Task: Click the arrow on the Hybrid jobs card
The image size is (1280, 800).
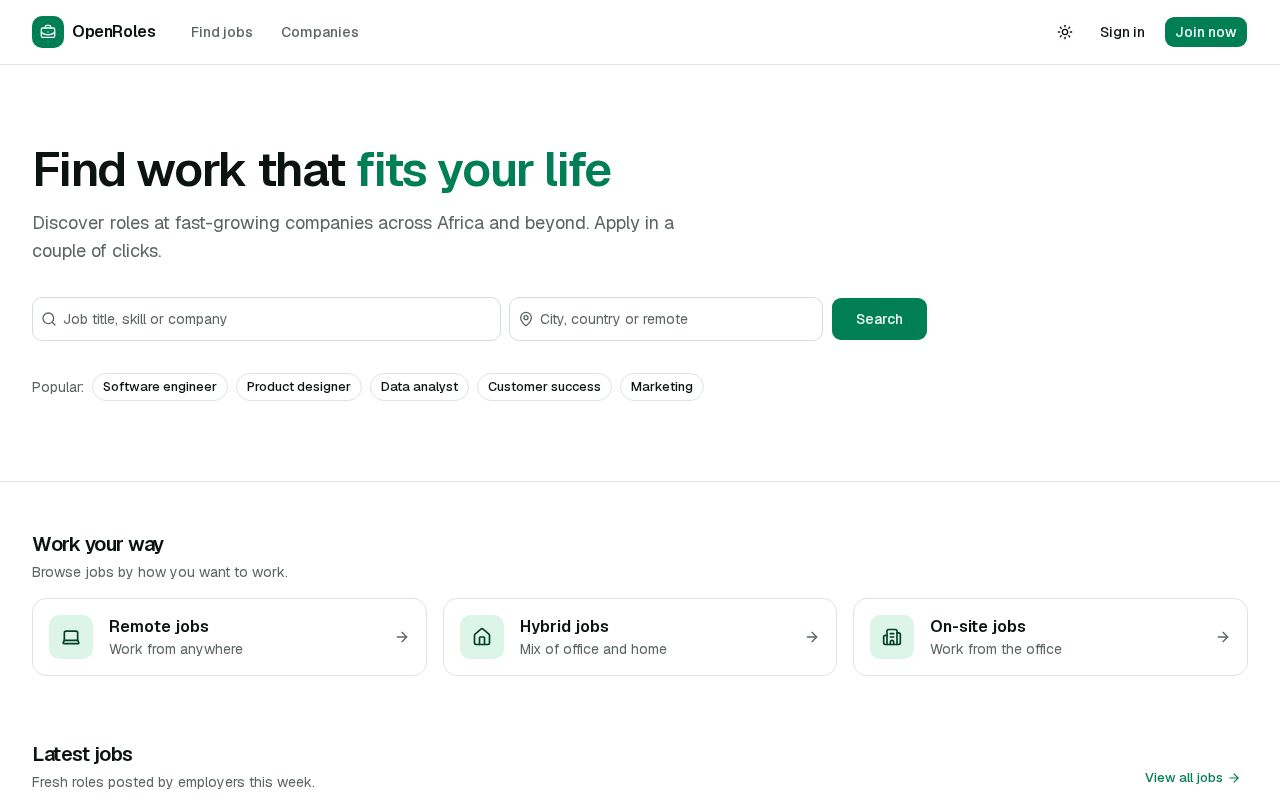Action: [x=812, y=637]
